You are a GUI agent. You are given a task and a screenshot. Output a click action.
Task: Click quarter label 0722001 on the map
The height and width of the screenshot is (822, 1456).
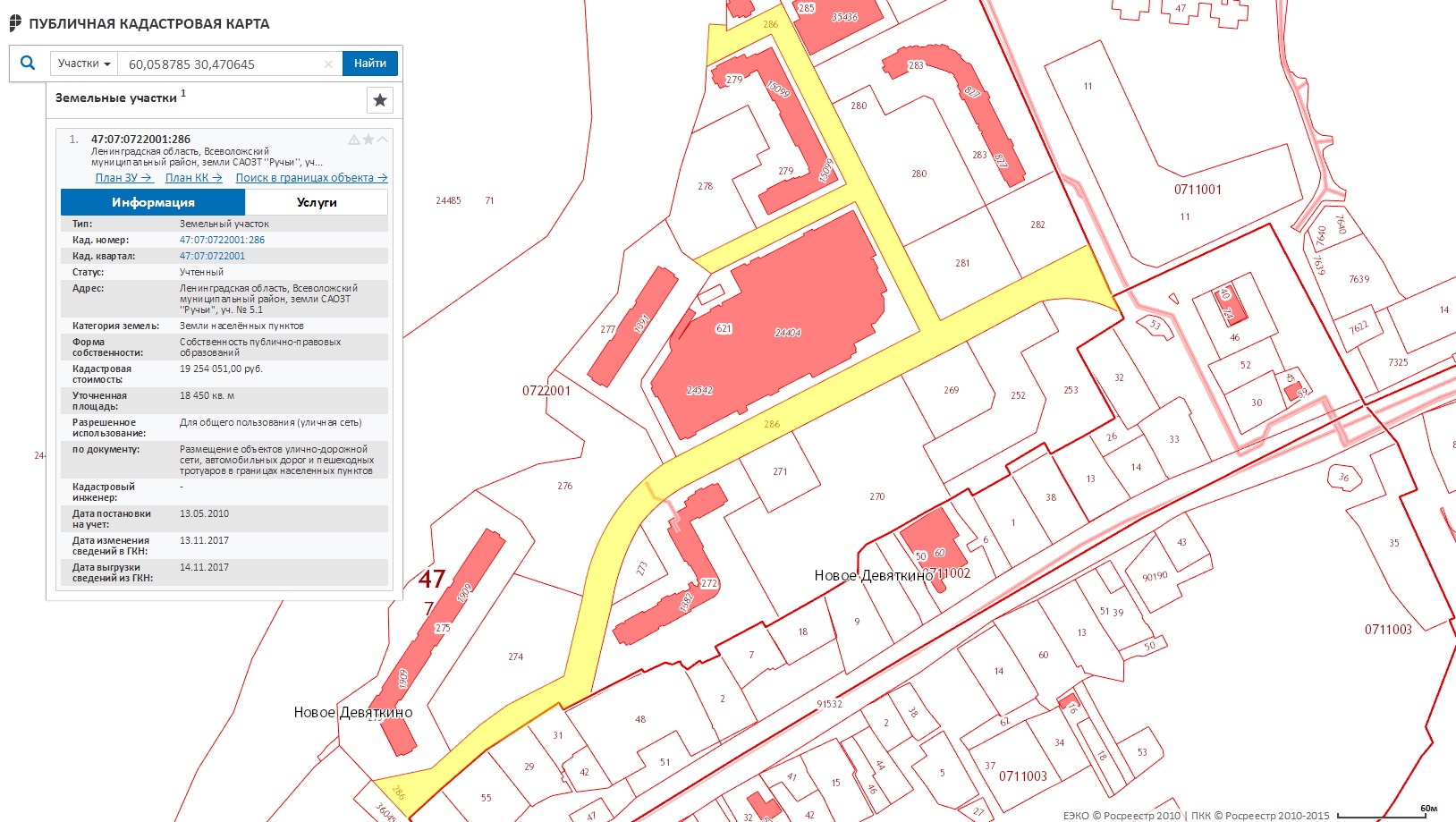546,391
